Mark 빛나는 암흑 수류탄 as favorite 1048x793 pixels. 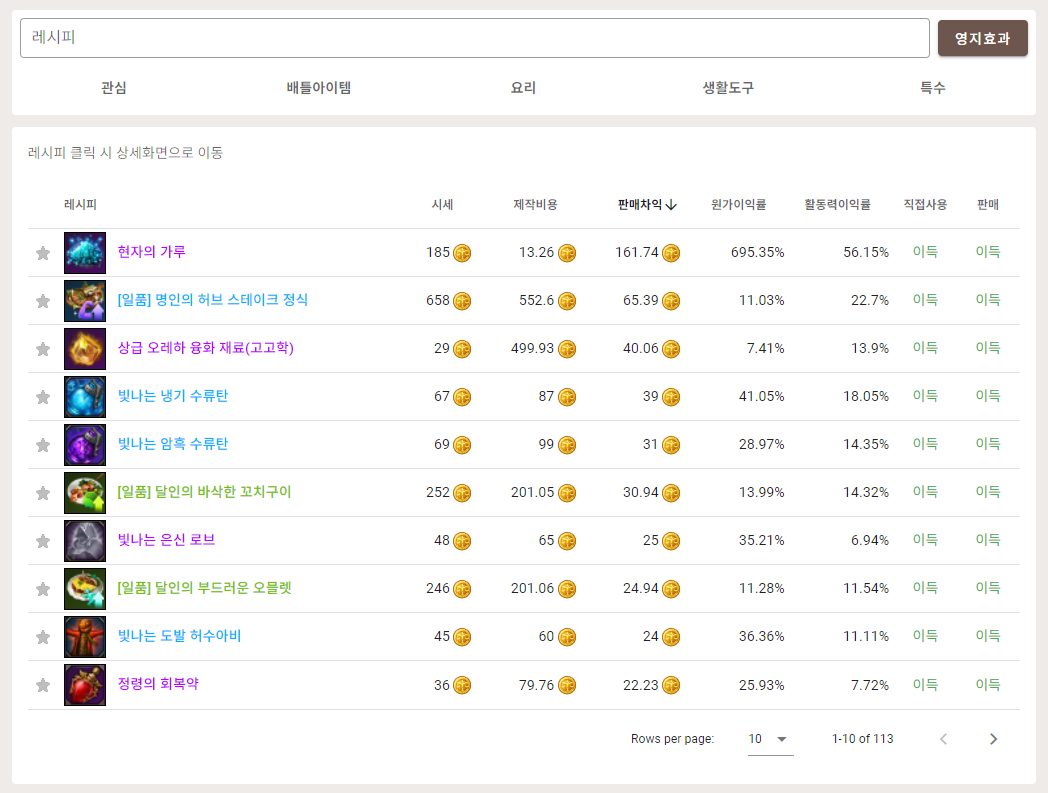tap(43, 444)
